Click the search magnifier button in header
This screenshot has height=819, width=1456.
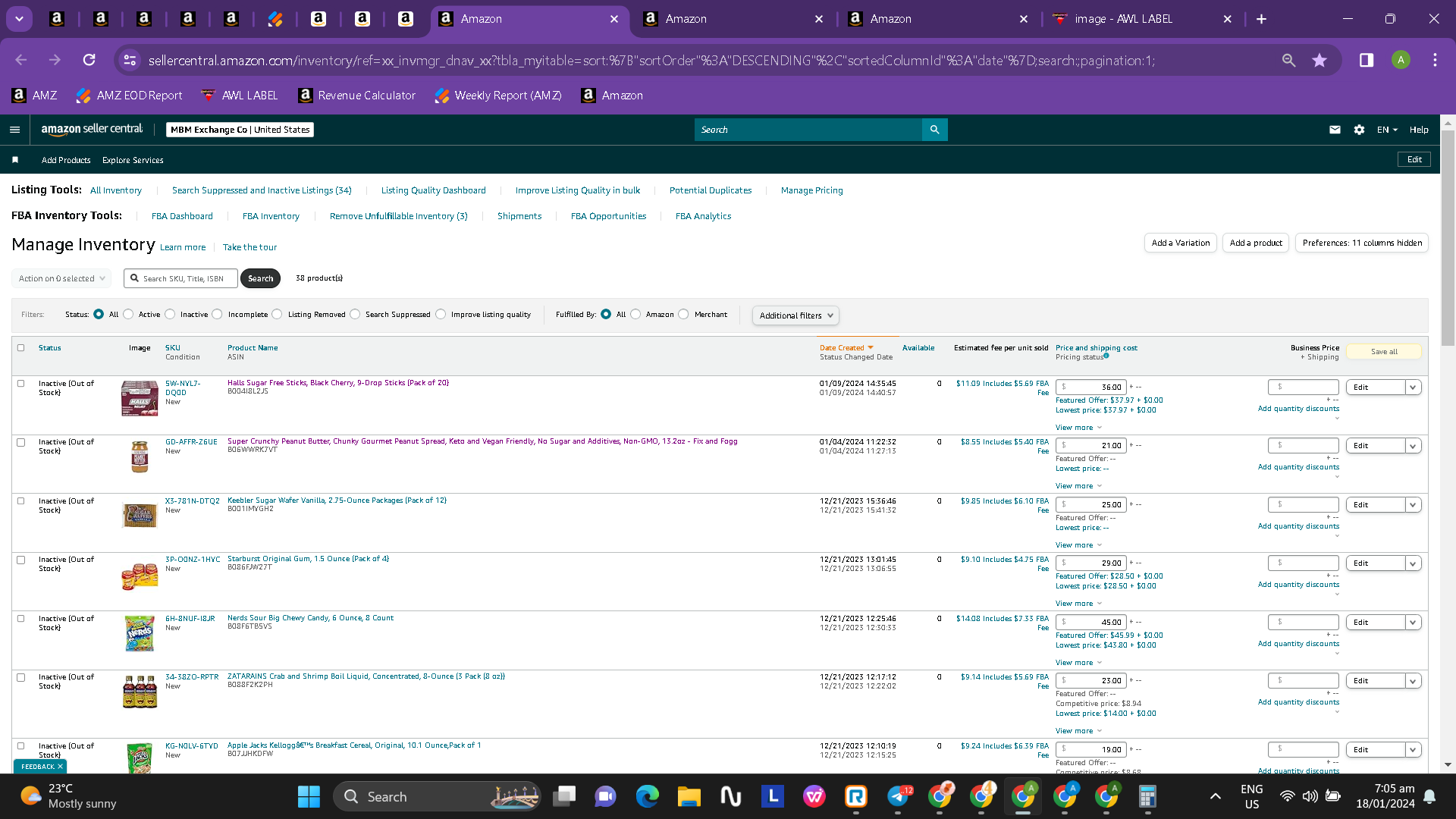934,130
